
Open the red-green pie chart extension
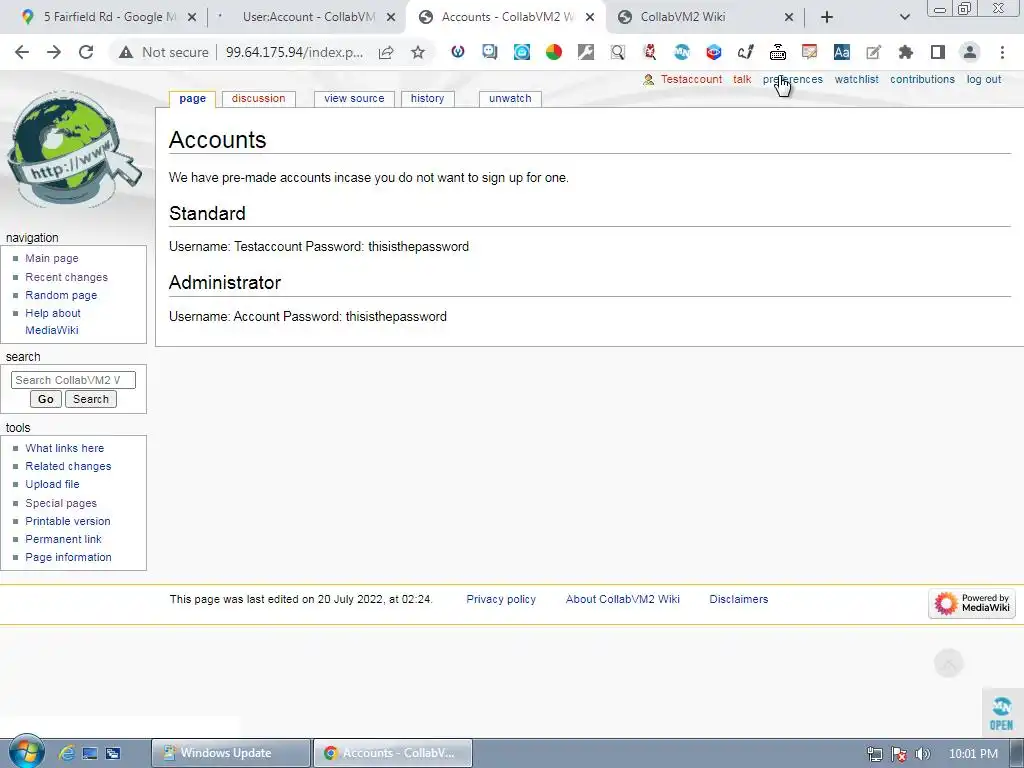554,52
